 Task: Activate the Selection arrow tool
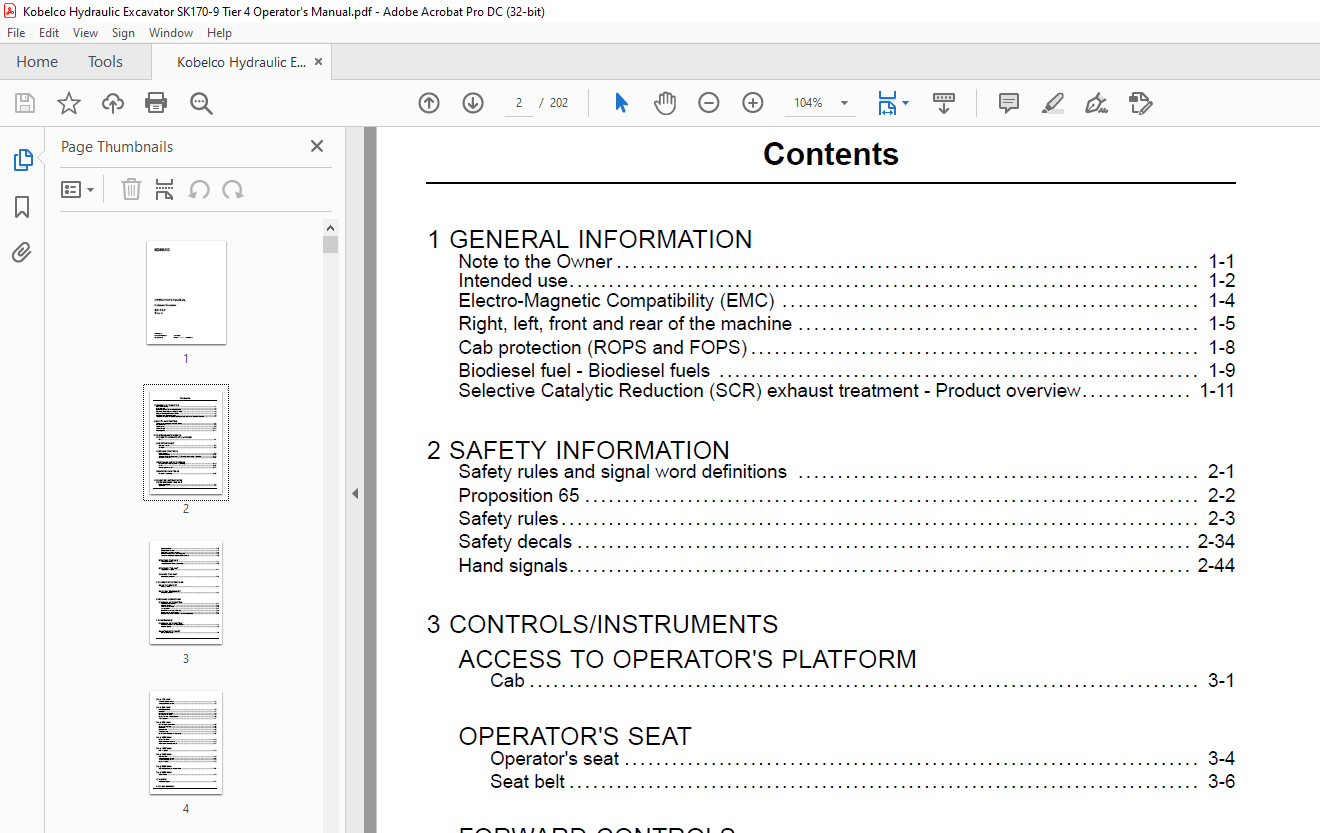coord(621,103)
